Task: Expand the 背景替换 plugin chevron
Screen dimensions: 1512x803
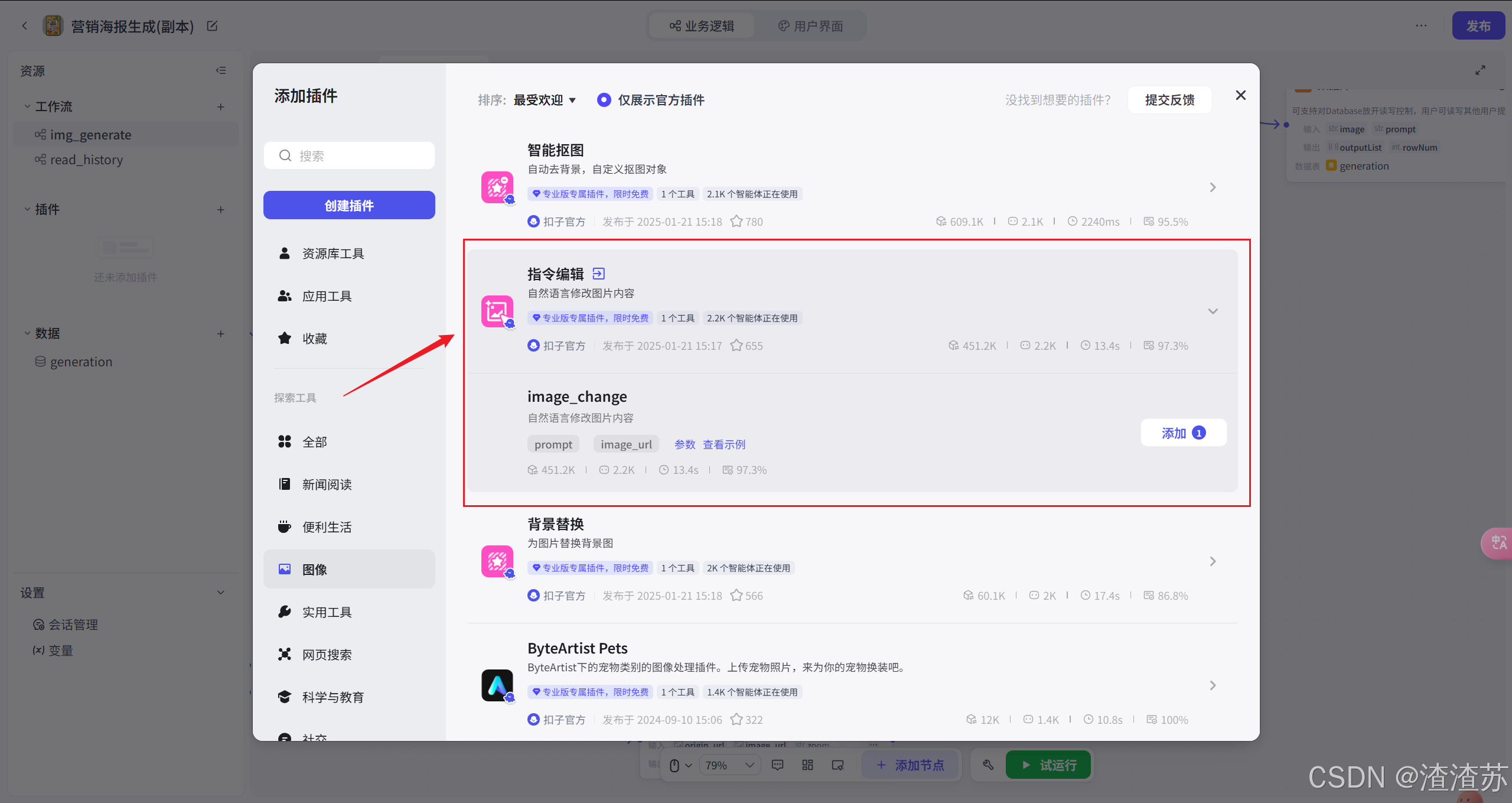Action: [x=1213, y=561]
